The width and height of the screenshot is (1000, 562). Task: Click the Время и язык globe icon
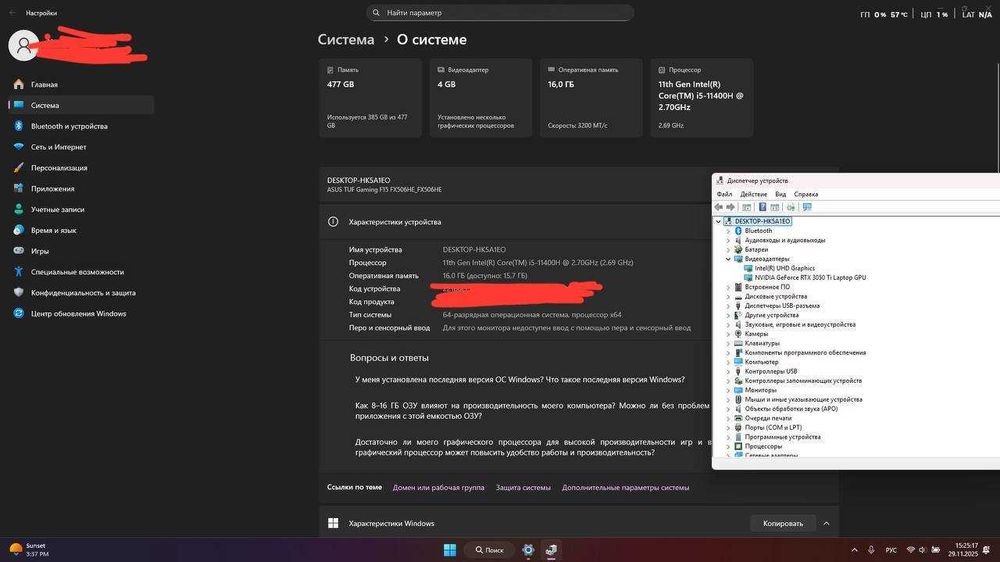tap(18, 230)
